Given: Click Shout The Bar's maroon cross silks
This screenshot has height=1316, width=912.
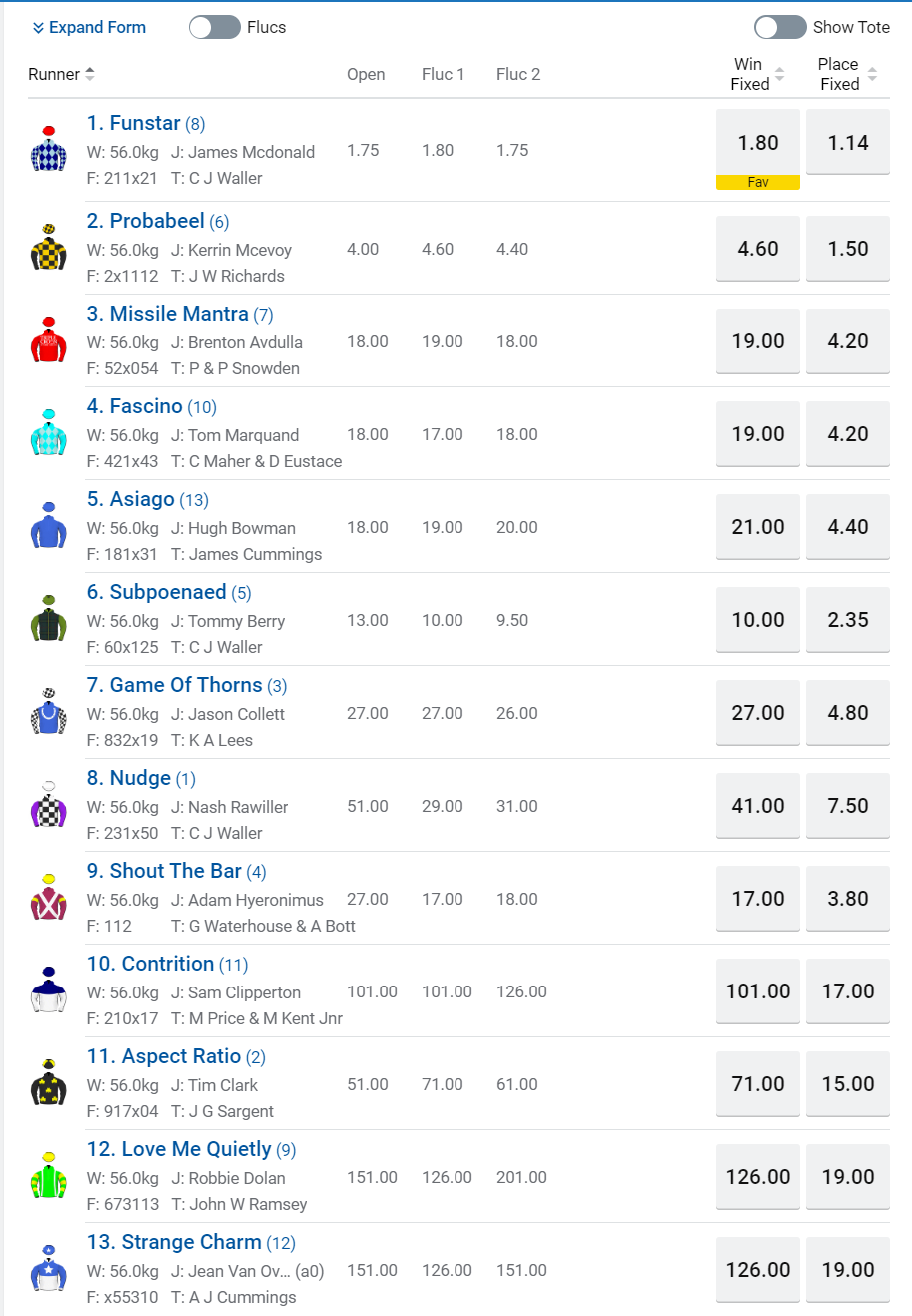Looking at the screenshot, I should 48,898.
